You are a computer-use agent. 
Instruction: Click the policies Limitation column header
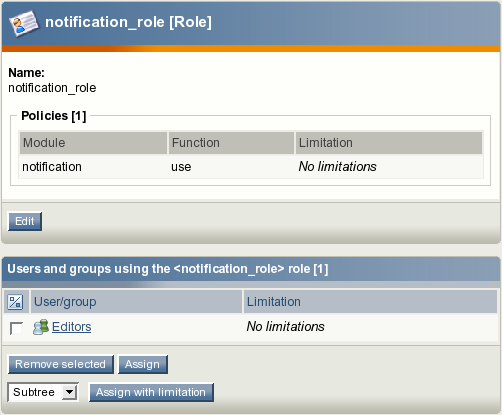[389, 143]
